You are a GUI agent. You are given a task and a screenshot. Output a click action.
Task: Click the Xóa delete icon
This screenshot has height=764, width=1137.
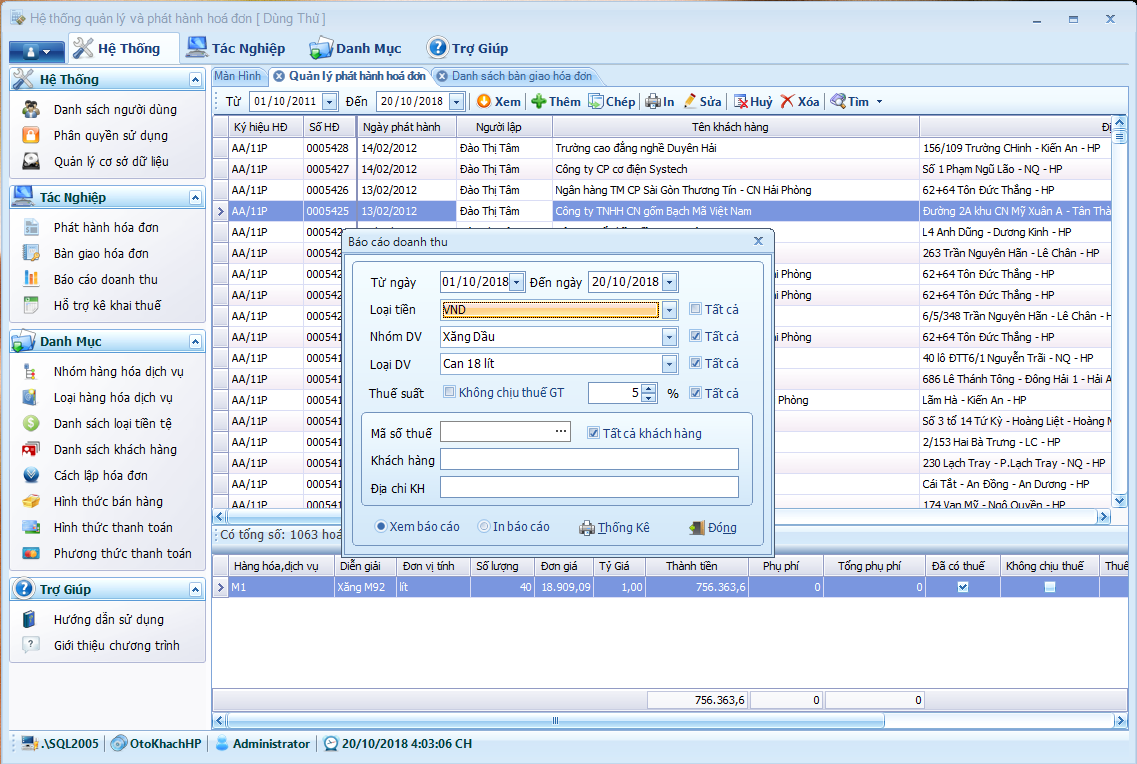788,101
